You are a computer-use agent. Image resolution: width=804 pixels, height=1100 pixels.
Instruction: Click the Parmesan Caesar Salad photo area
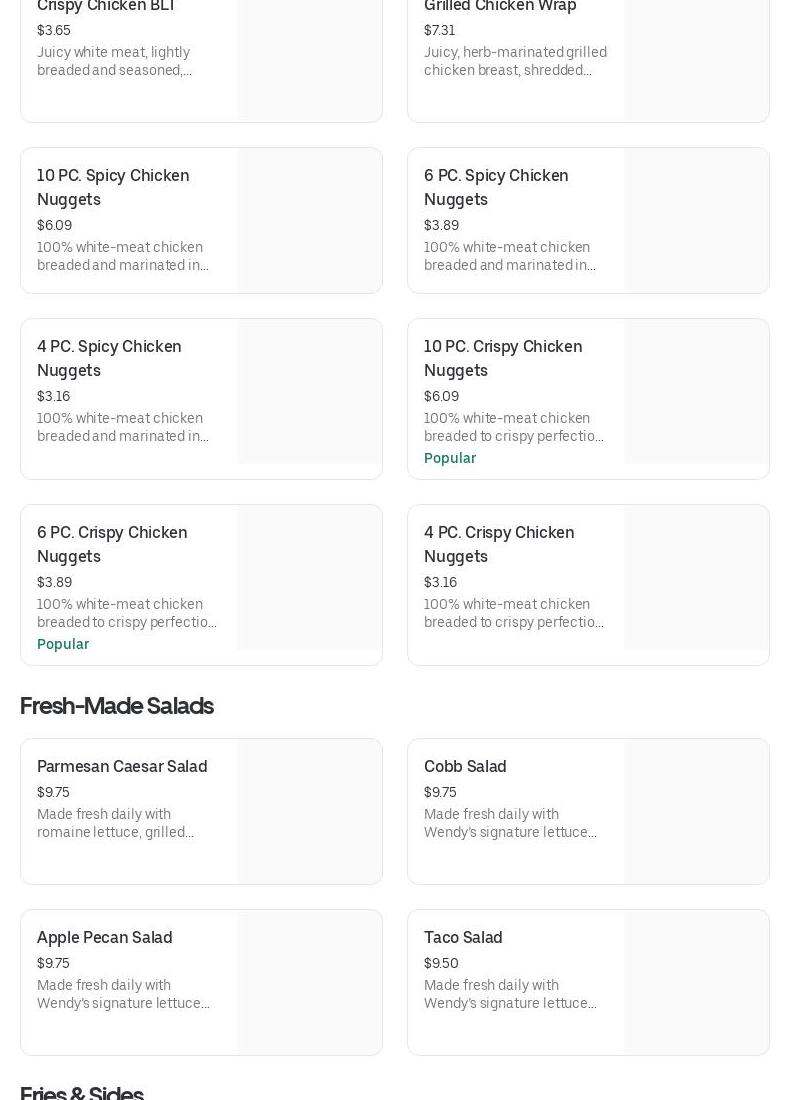pyautogui.click(x=309, y=811)
